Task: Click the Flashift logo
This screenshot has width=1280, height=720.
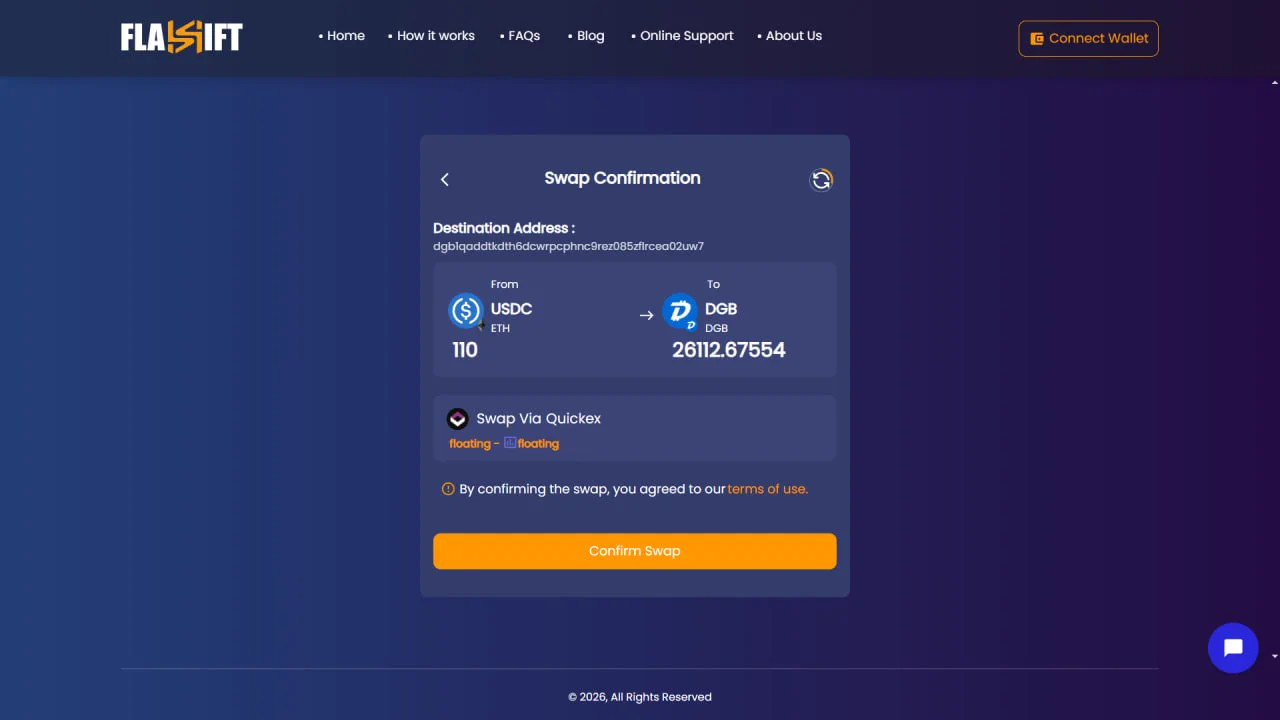Action: point(182,38)
